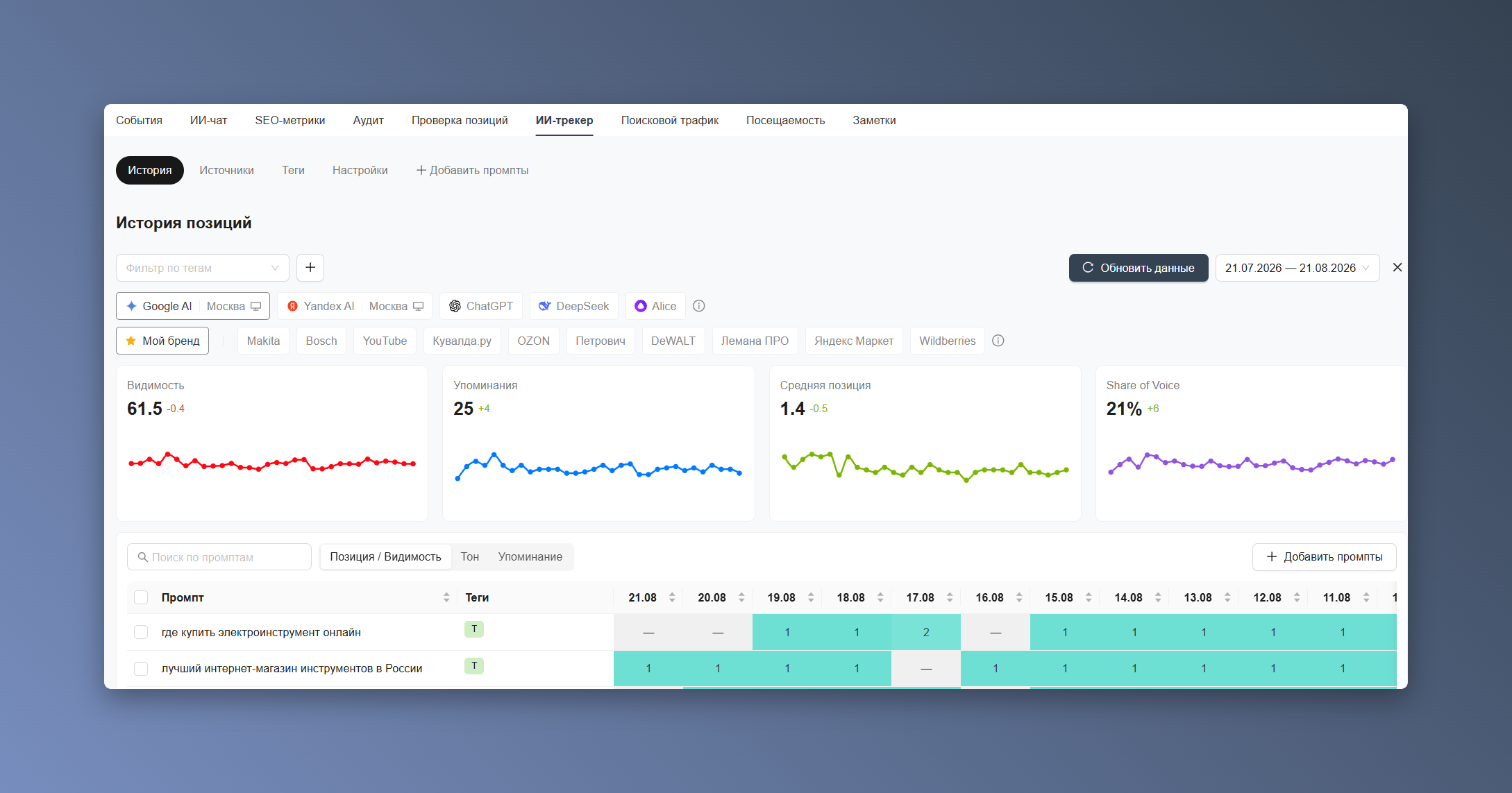The height and width of the screenshot is (793, 1512).
Task: Switch to Поисковой трафик tab
Action: tap(670, 120)
